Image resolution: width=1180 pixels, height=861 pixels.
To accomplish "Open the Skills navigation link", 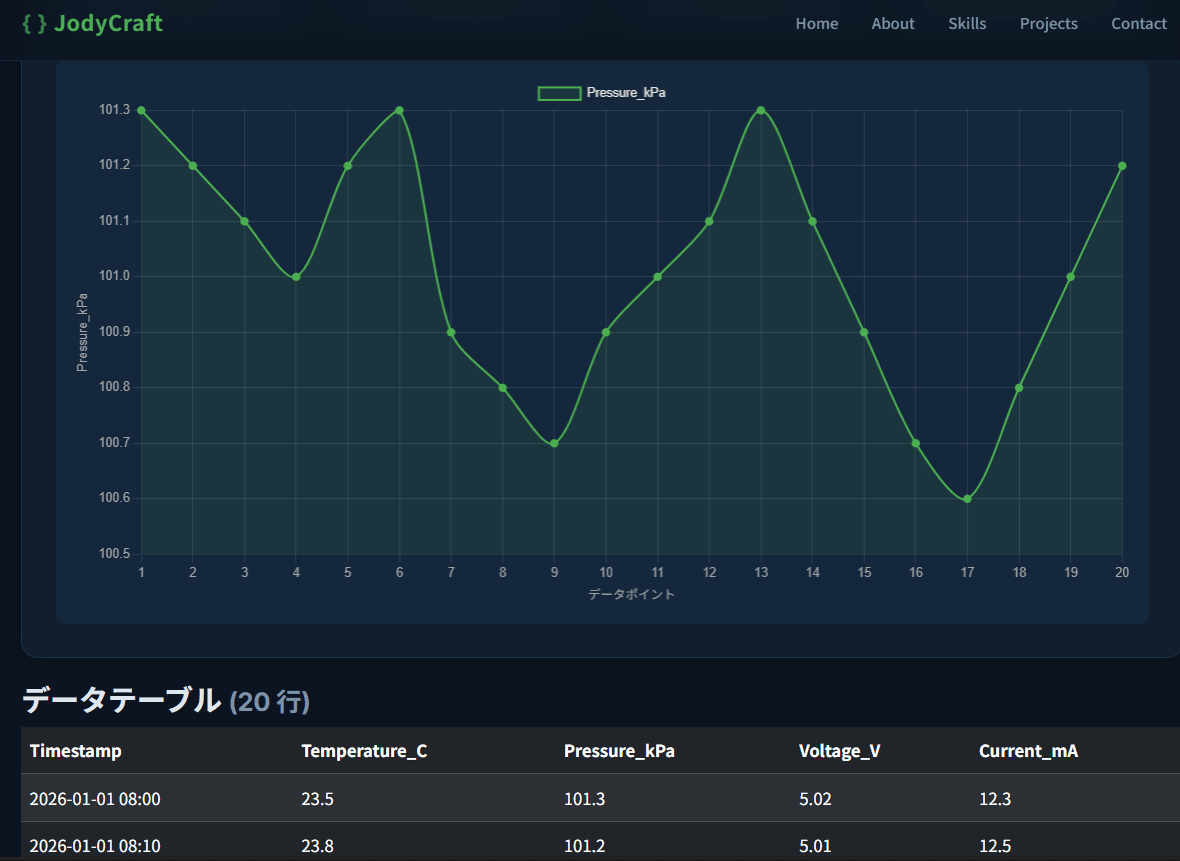I will [967, 23].
